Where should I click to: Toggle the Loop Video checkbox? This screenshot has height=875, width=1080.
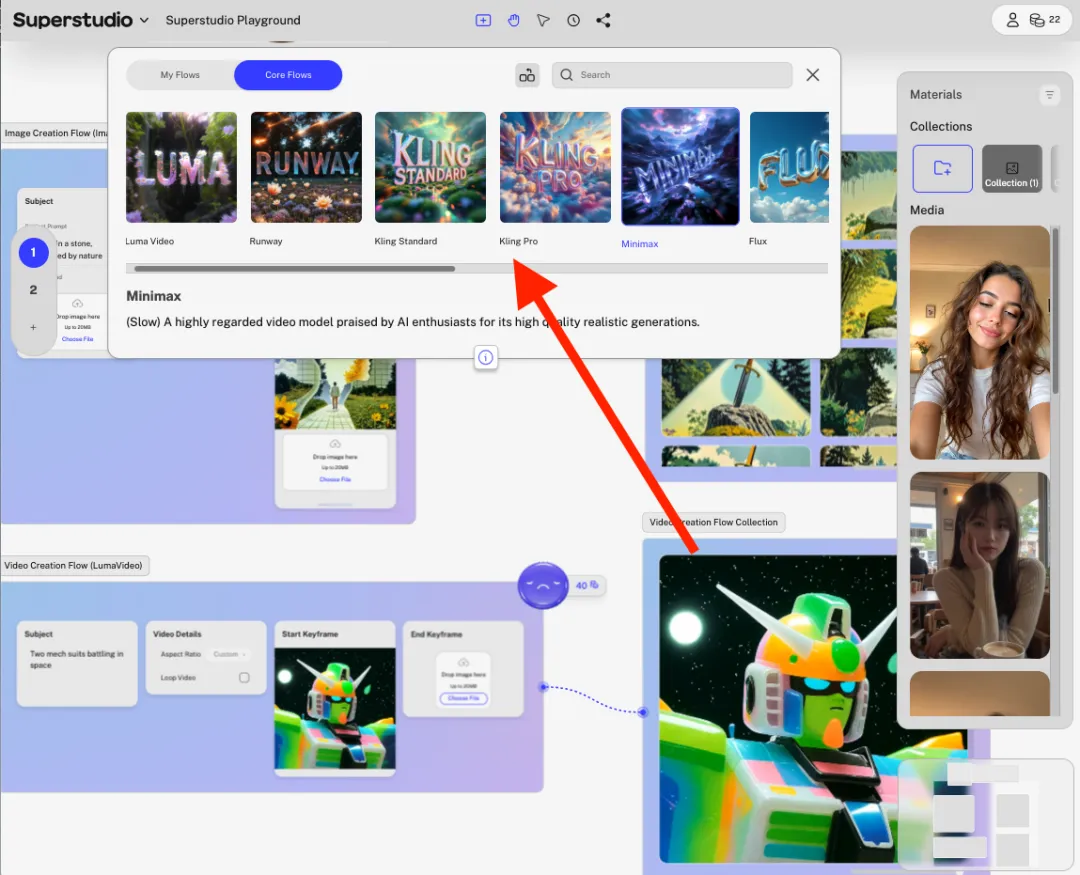point(244,677)
